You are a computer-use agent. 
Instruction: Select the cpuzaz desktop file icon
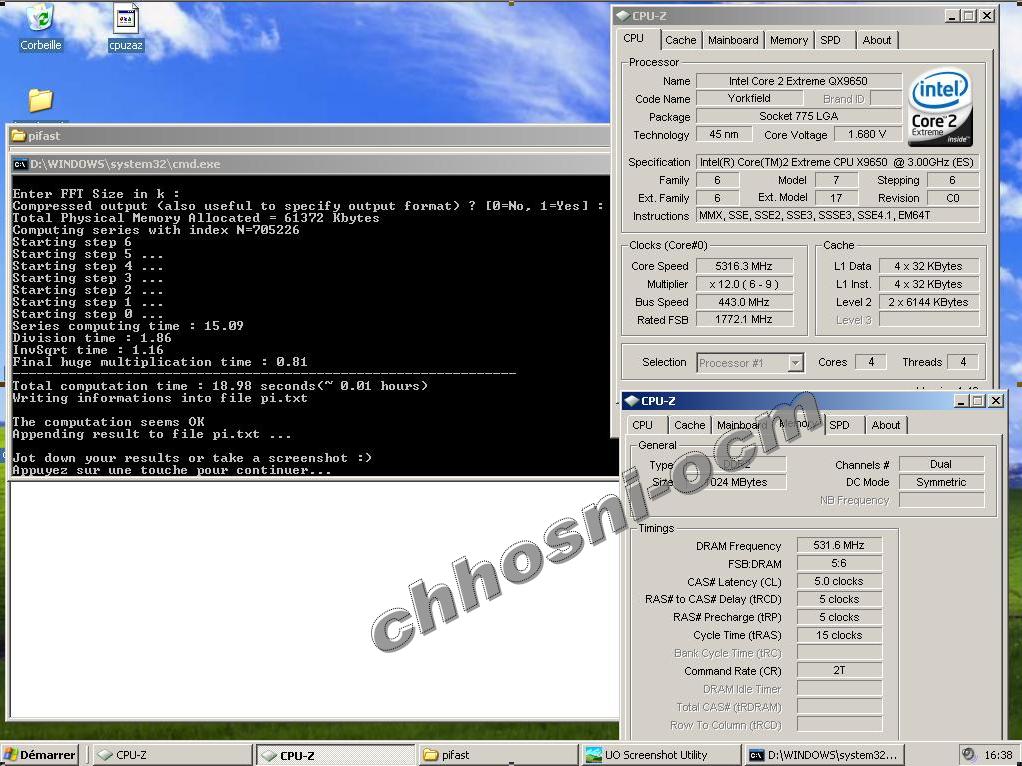126,27
